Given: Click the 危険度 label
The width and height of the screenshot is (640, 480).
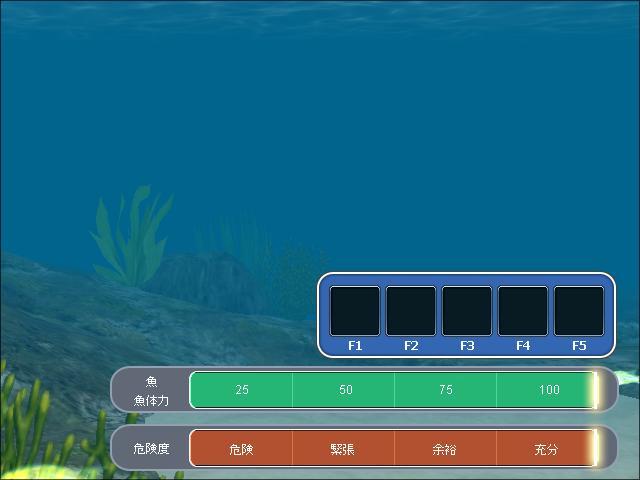Looking at the screenshot, I should point(152,449).
